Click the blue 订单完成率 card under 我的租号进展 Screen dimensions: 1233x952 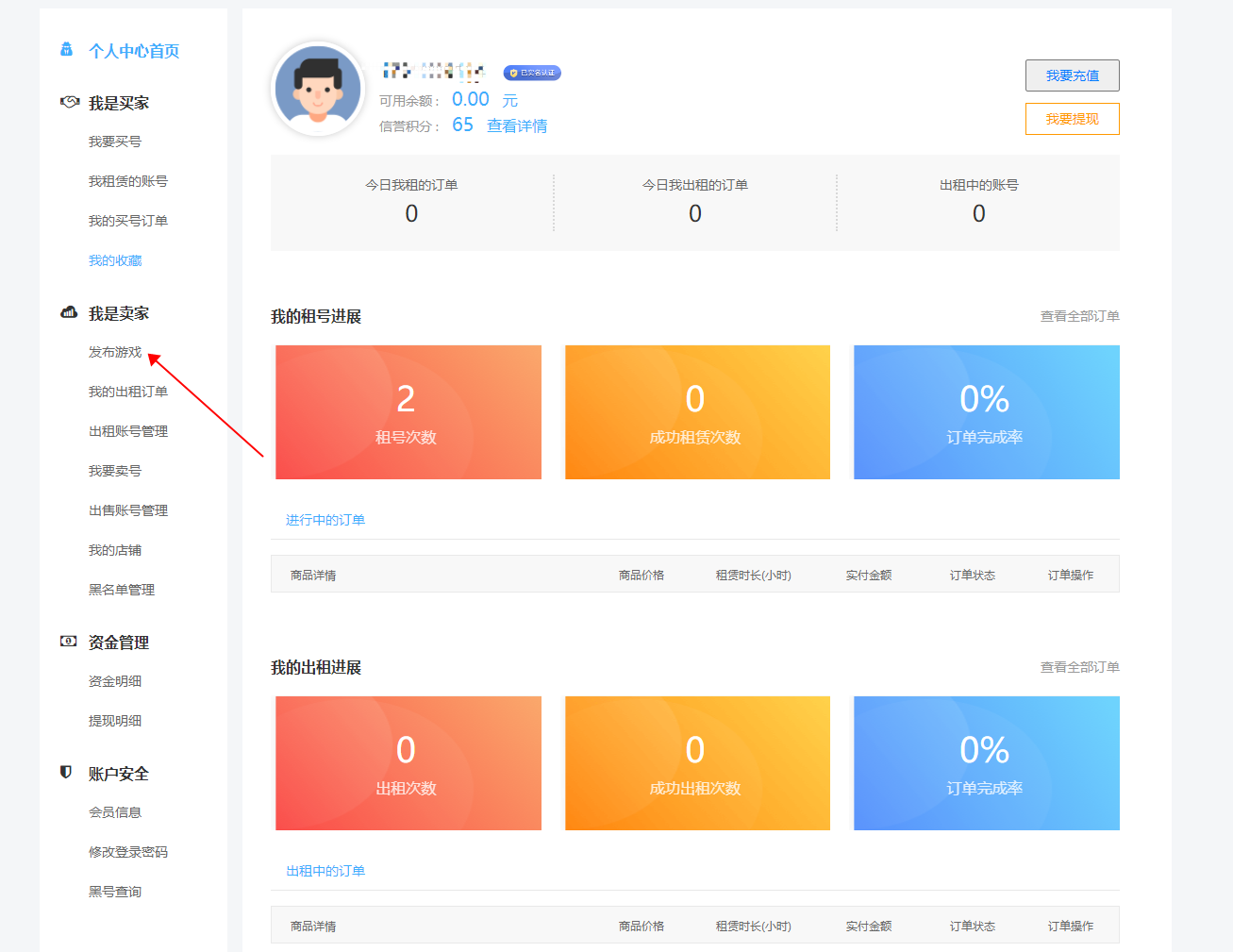pyautogui.click(x=987, y=412)
